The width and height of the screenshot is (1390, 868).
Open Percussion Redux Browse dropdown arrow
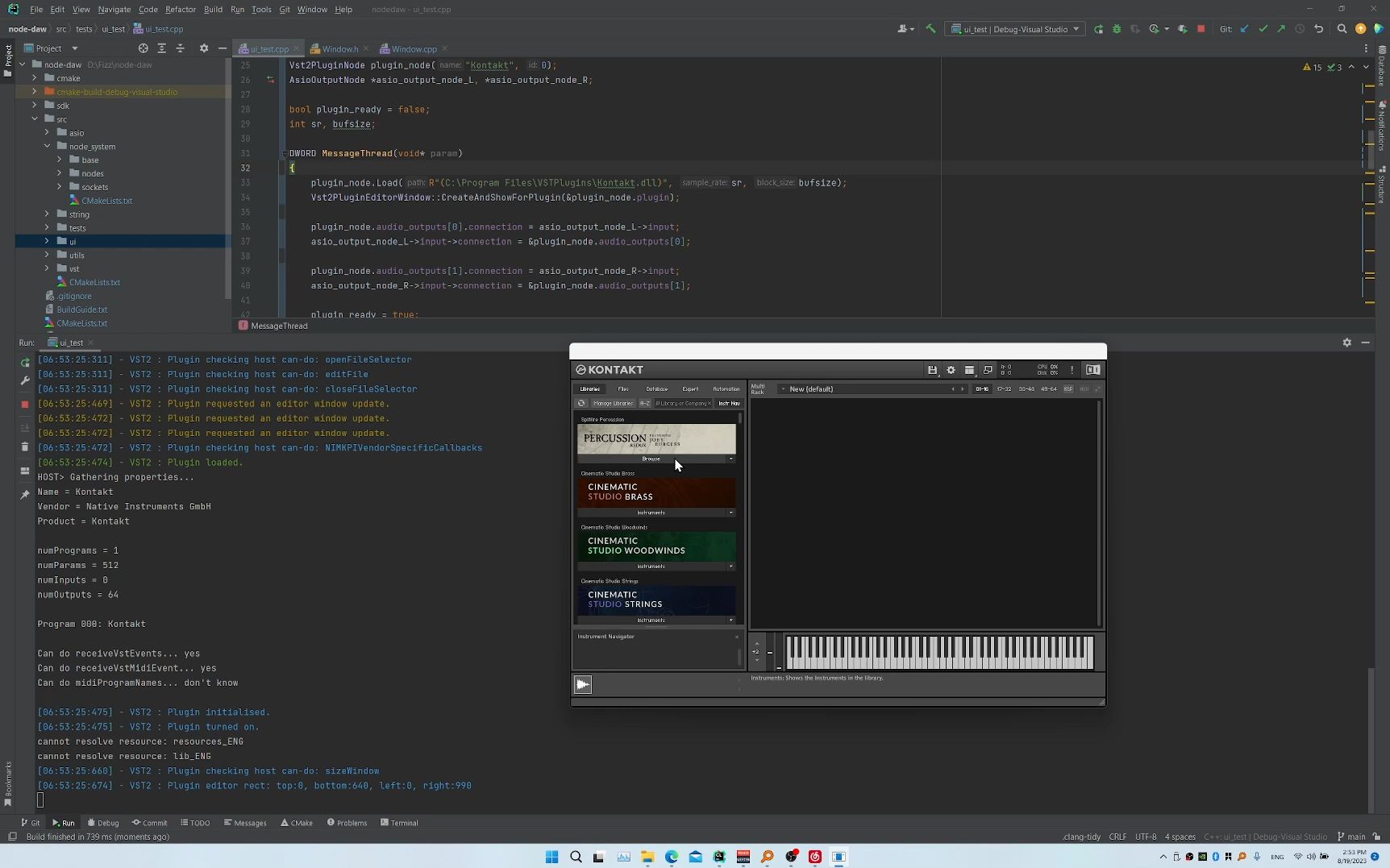pos(731,459)
